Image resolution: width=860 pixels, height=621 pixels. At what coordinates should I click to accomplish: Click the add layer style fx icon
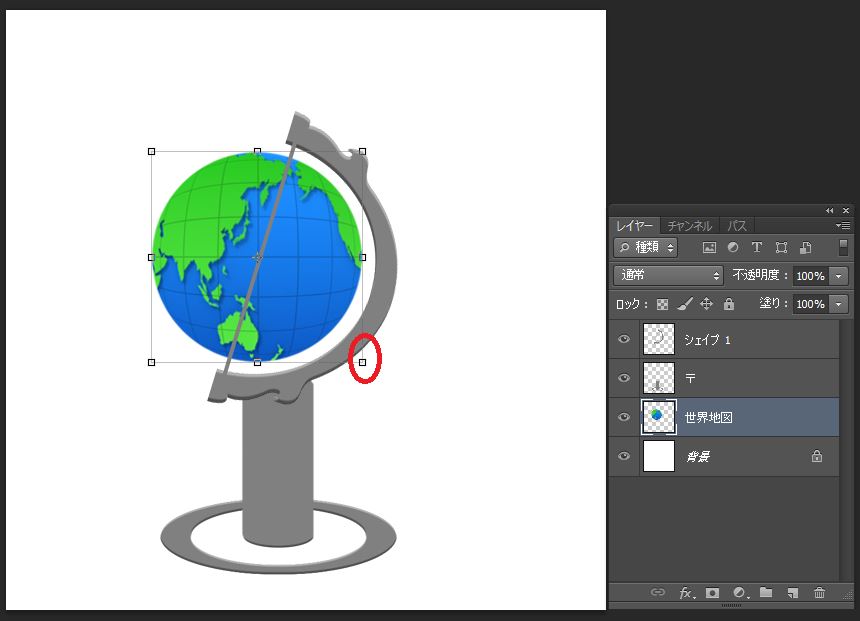click(x=686, y=593)
